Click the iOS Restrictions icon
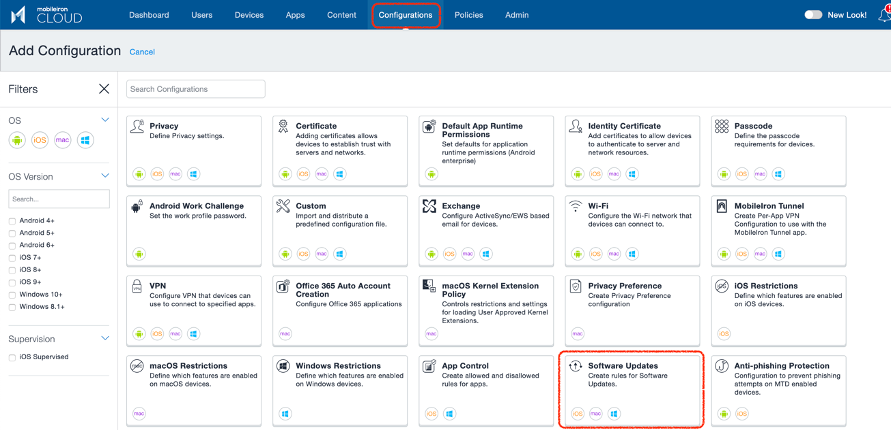 (722, 287)
